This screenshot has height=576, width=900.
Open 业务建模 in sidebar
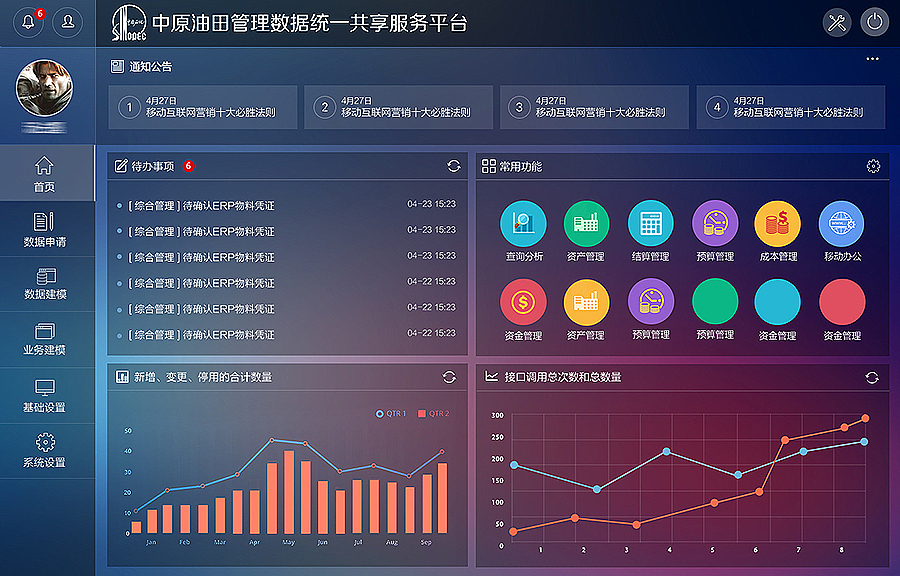pyautogui.click(x=47, y=340)
